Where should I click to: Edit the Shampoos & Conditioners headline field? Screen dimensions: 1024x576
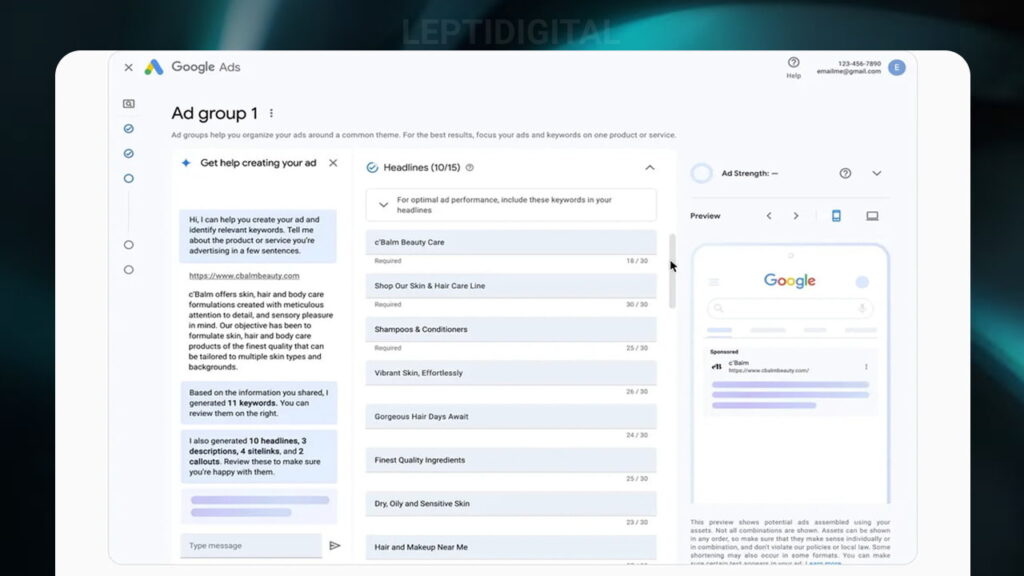[x=511, y=330]
